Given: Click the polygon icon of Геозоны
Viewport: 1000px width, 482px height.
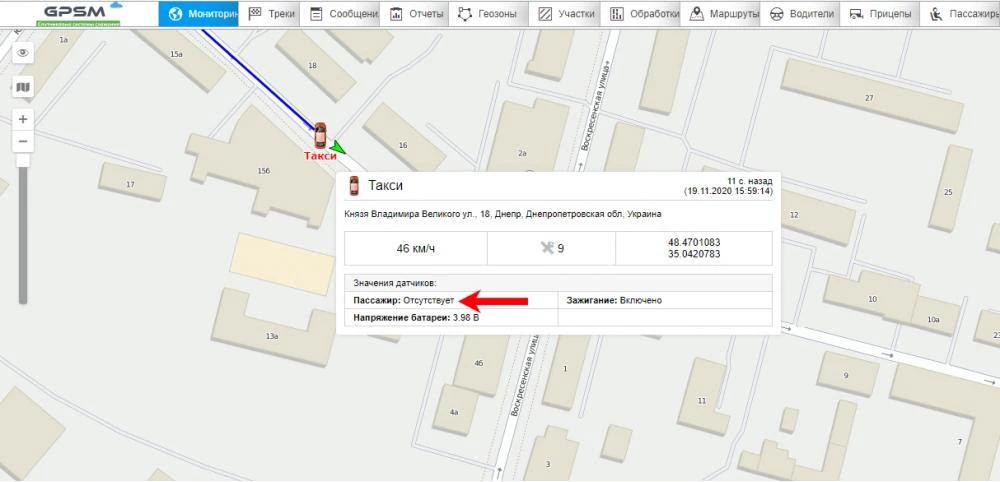Looking at the screenshot, I should tap(466, 14).
